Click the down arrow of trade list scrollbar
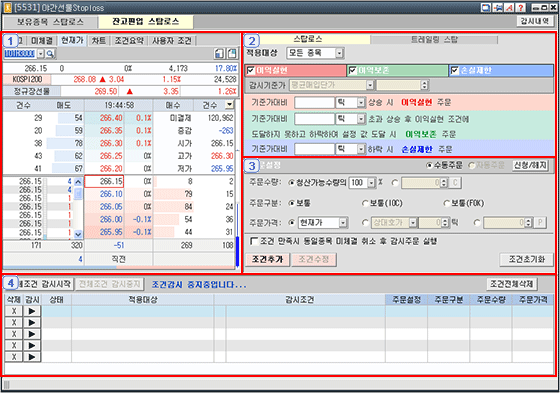The width and height of the screenshot is (560, 393). pyautogui.click(x=78, y=234)
